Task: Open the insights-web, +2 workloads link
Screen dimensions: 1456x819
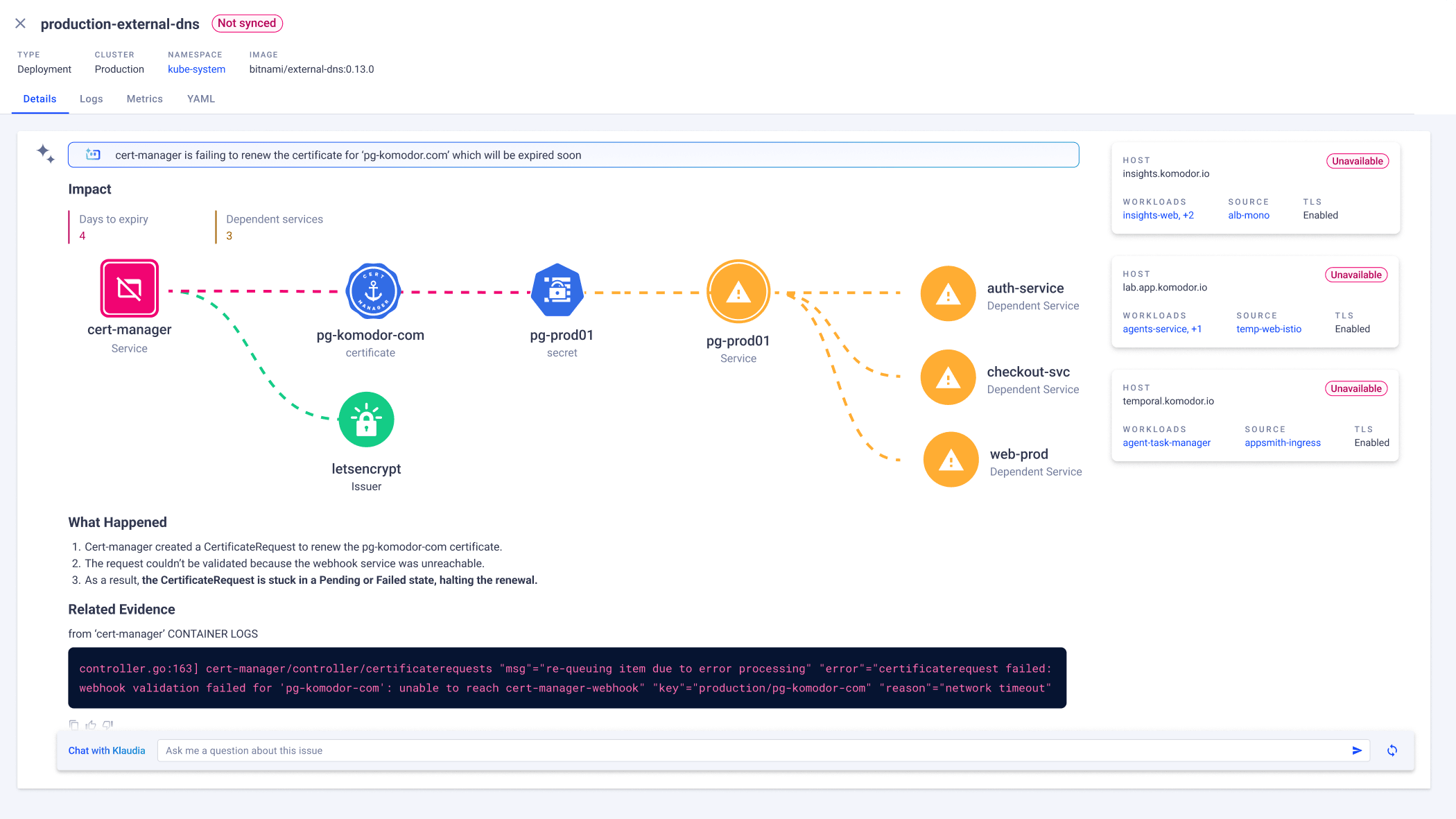Action: tap(1158, 215)
